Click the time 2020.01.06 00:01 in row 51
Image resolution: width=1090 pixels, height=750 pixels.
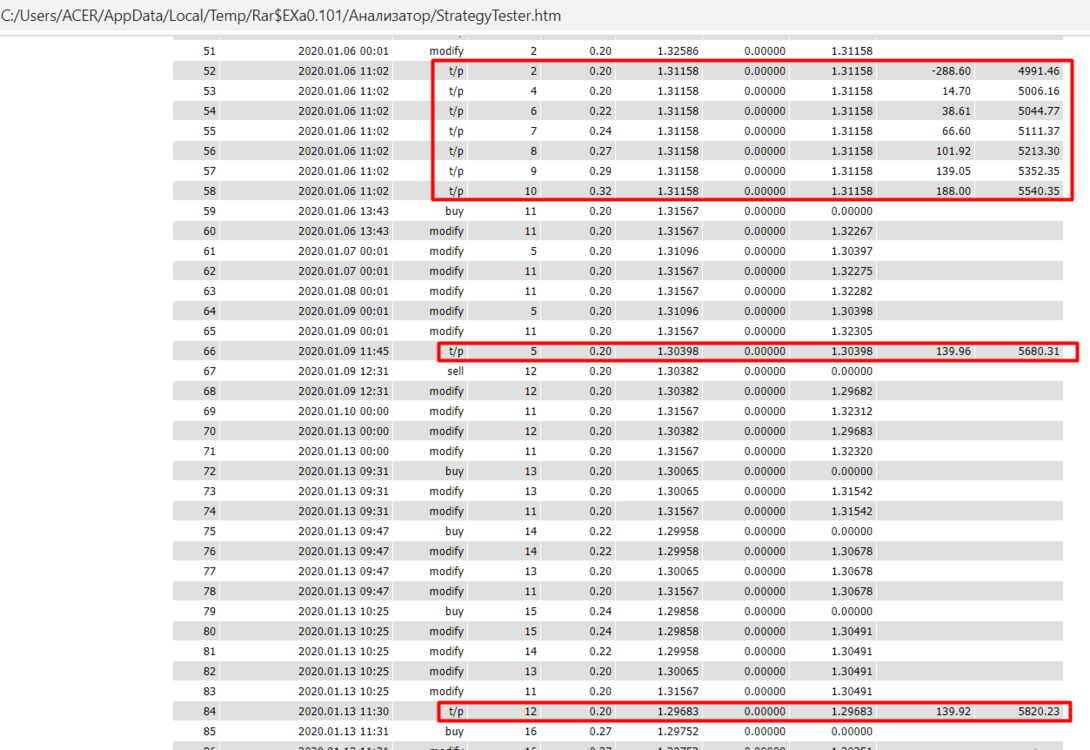(x=343, y=51)
